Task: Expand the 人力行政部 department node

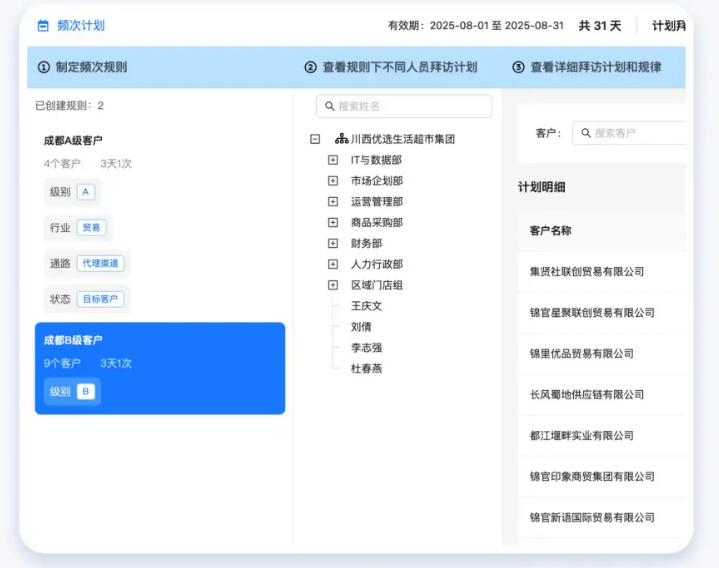Action: coord(333,264)
